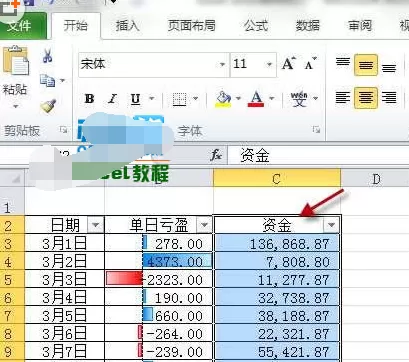Click the cell value 136,868.87

[289, 244]
